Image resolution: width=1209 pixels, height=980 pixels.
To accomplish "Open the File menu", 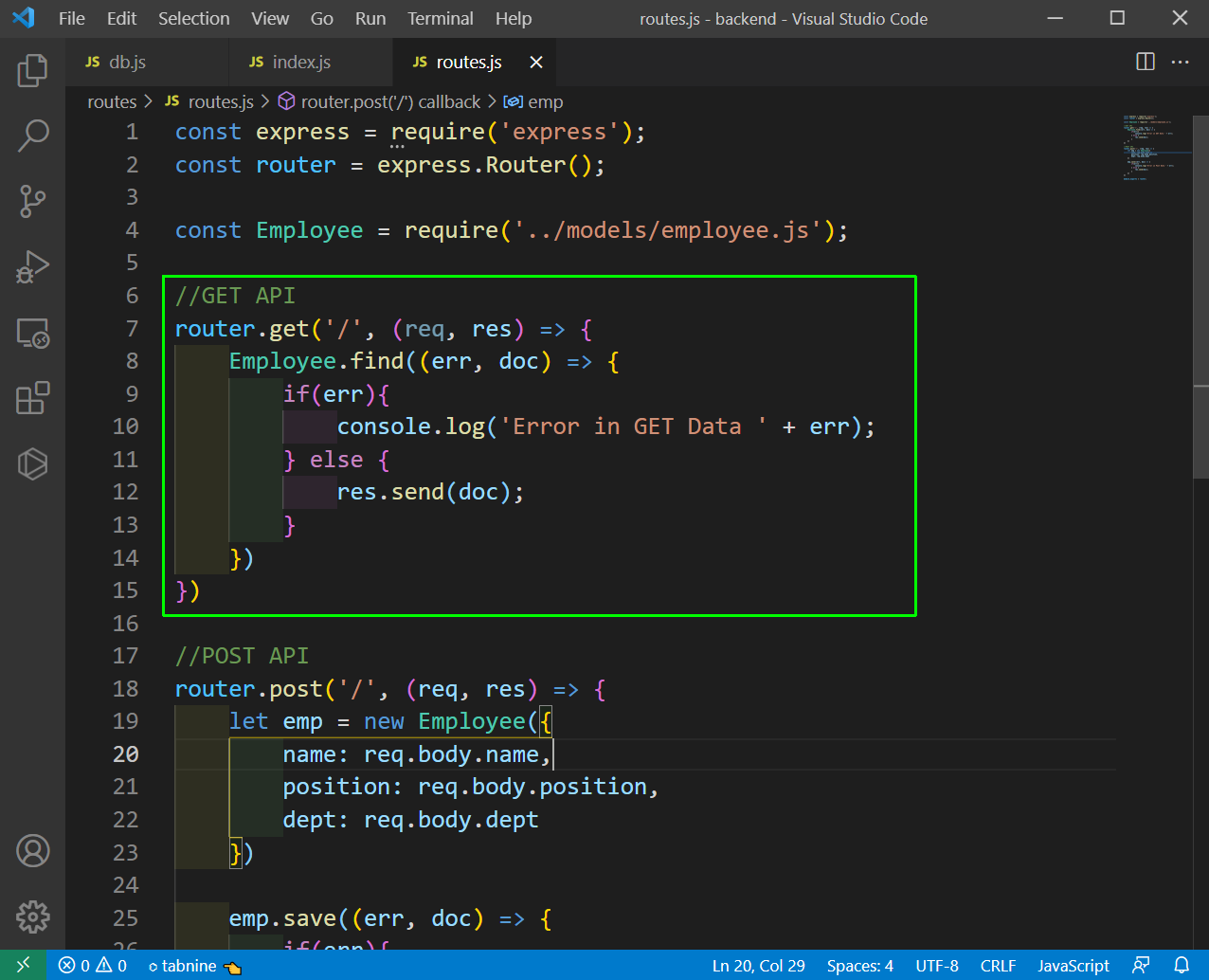I will point(72,19).
